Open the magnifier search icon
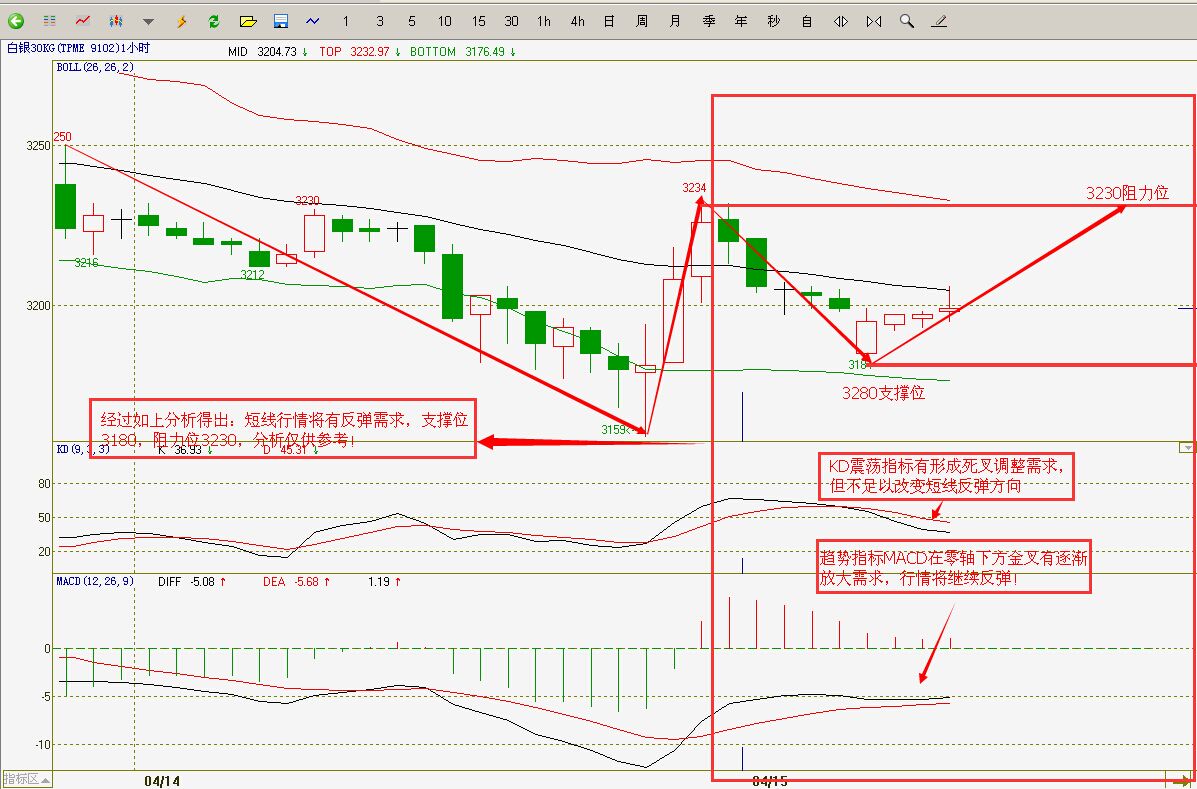Screen dimensions: 1197x789 [906, 21]
